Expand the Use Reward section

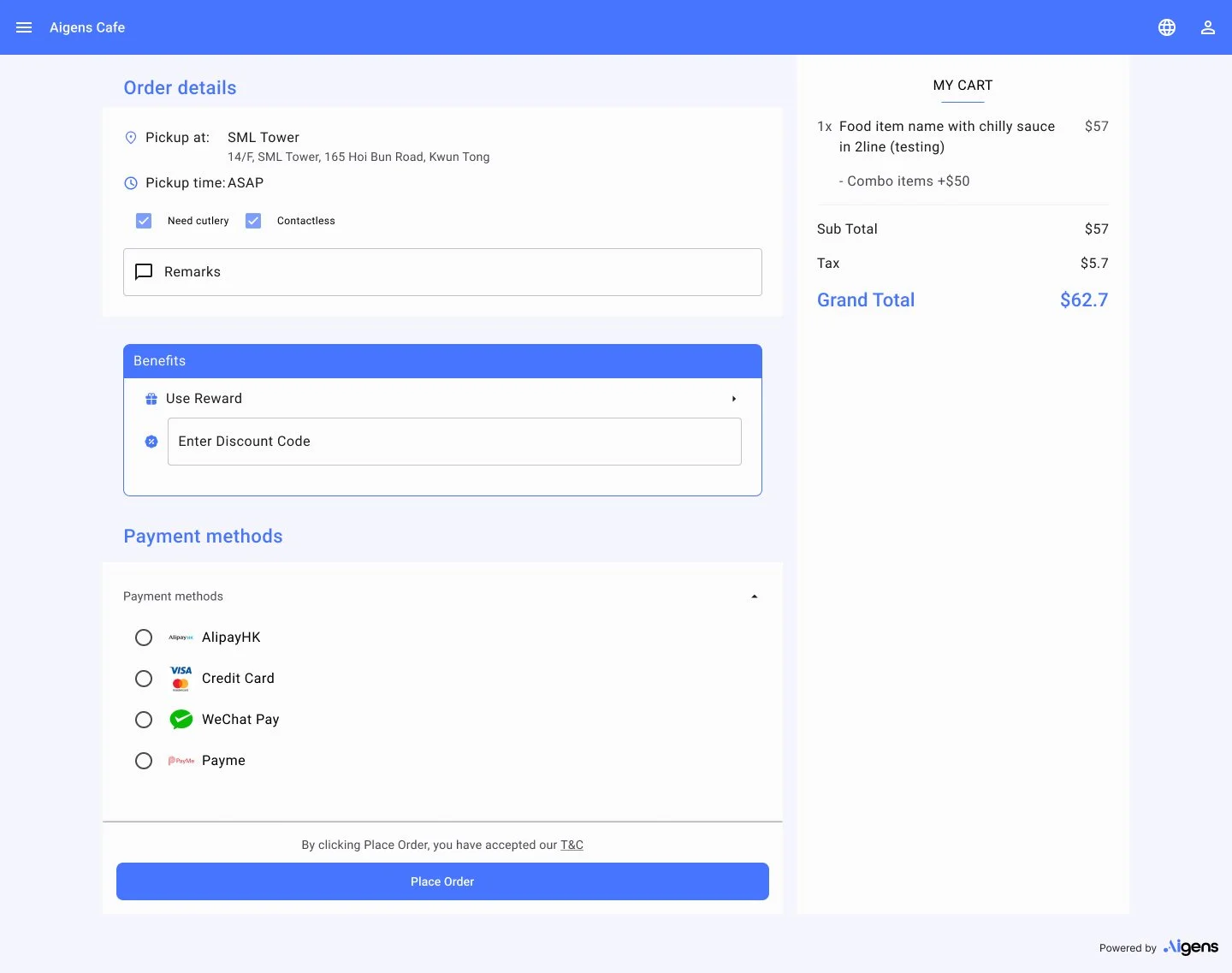pos(733,399)
